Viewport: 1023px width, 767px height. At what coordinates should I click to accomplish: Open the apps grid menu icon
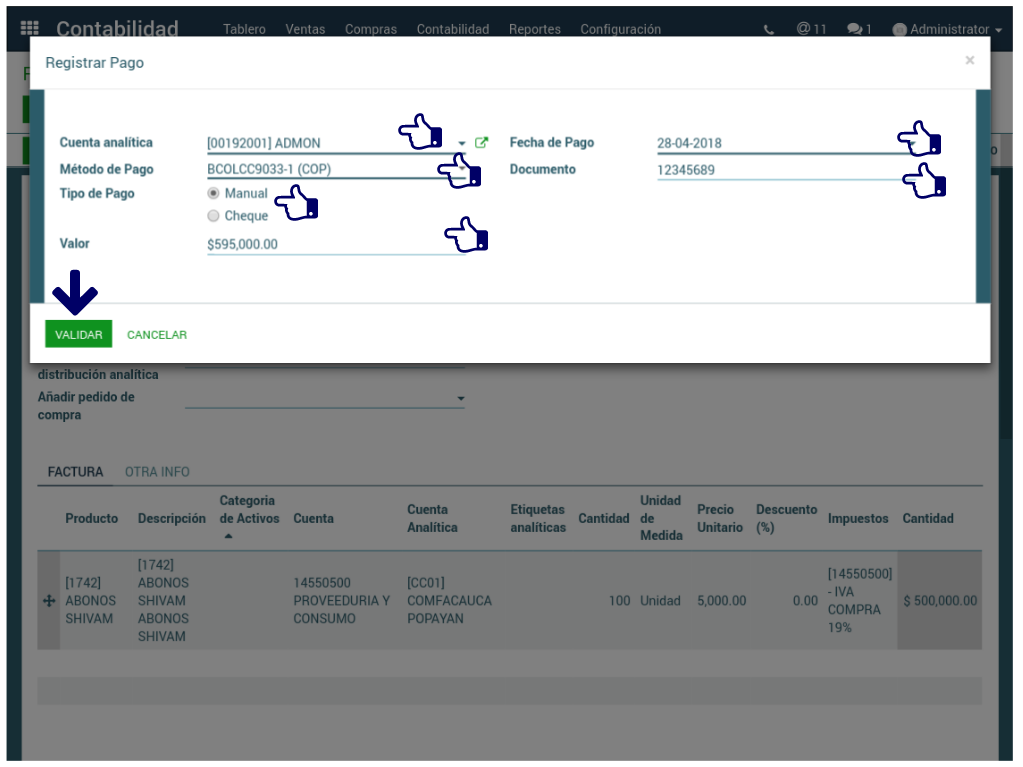point(30,29)
